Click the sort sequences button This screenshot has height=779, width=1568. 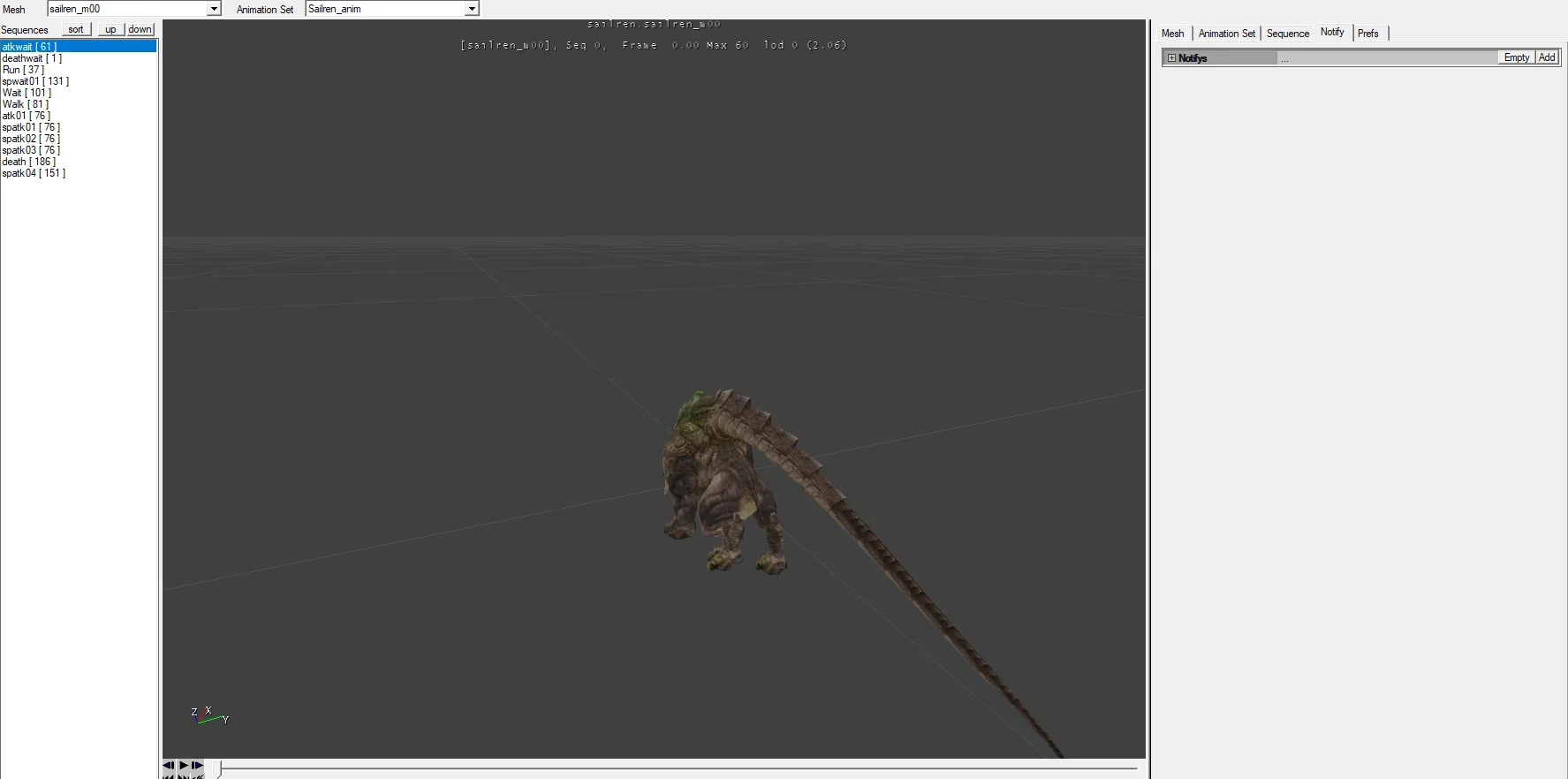tap(76, 29)
